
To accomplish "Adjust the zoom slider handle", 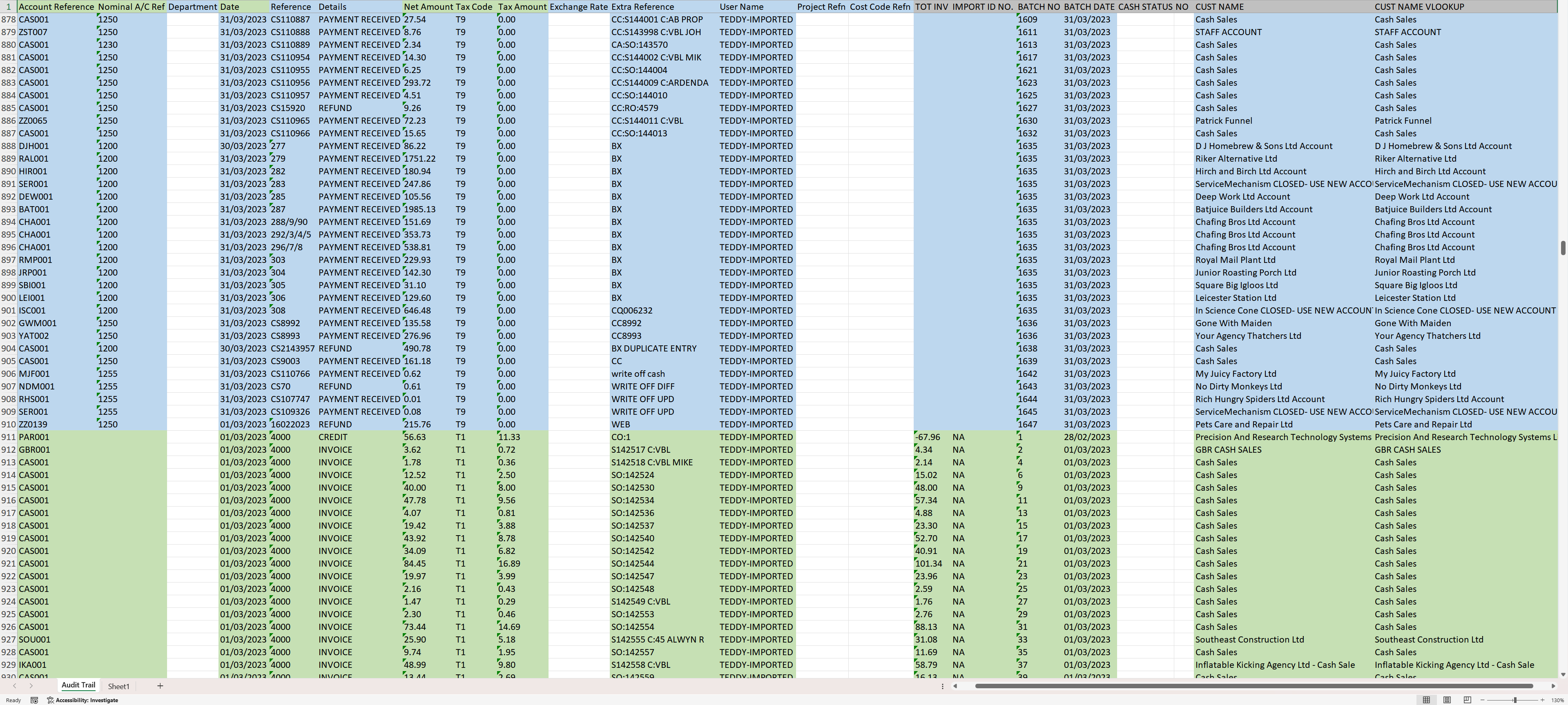I will [x=1516, y=700].
